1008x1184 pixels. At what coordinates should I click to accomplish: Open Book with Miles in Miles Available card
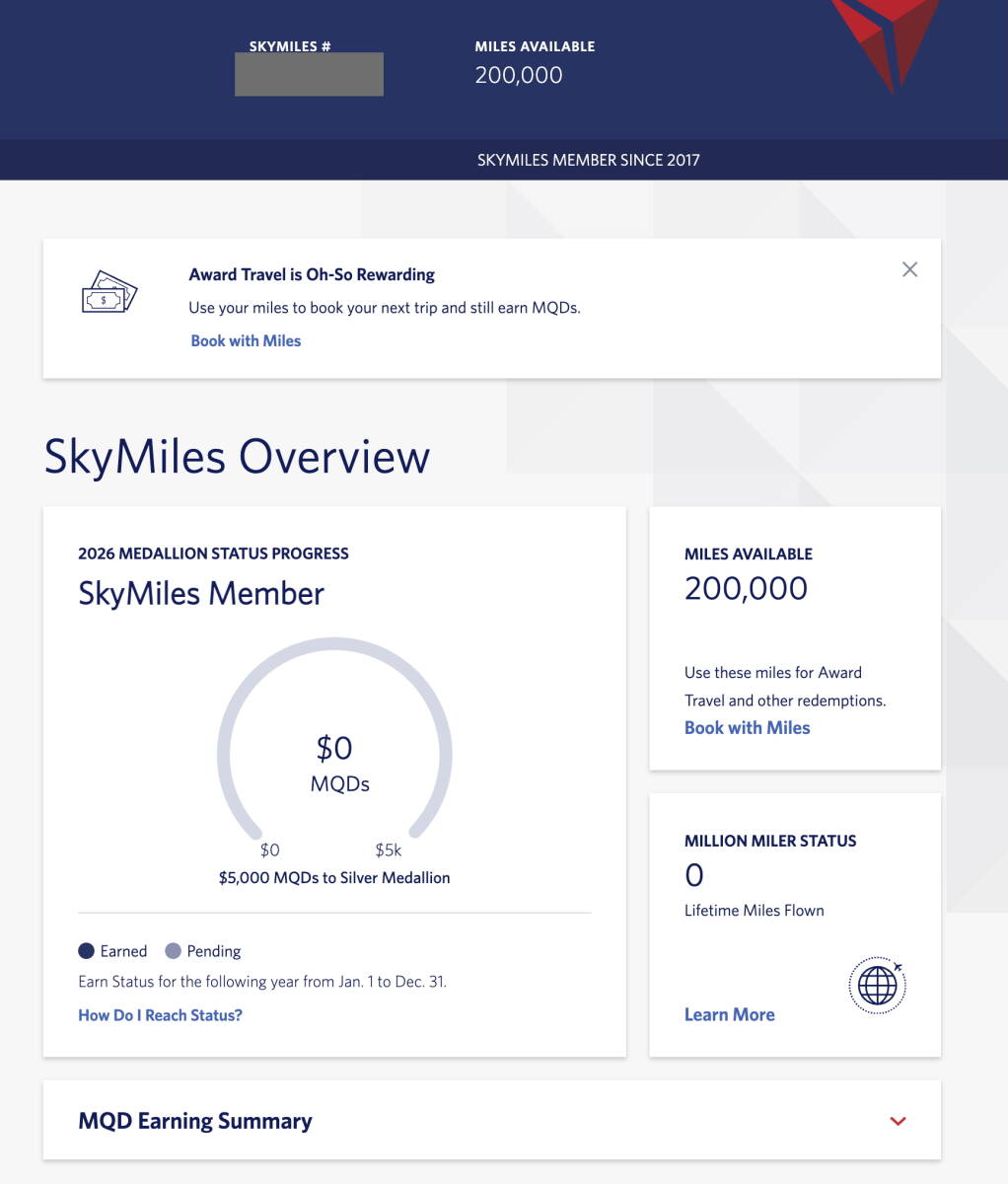747,728
